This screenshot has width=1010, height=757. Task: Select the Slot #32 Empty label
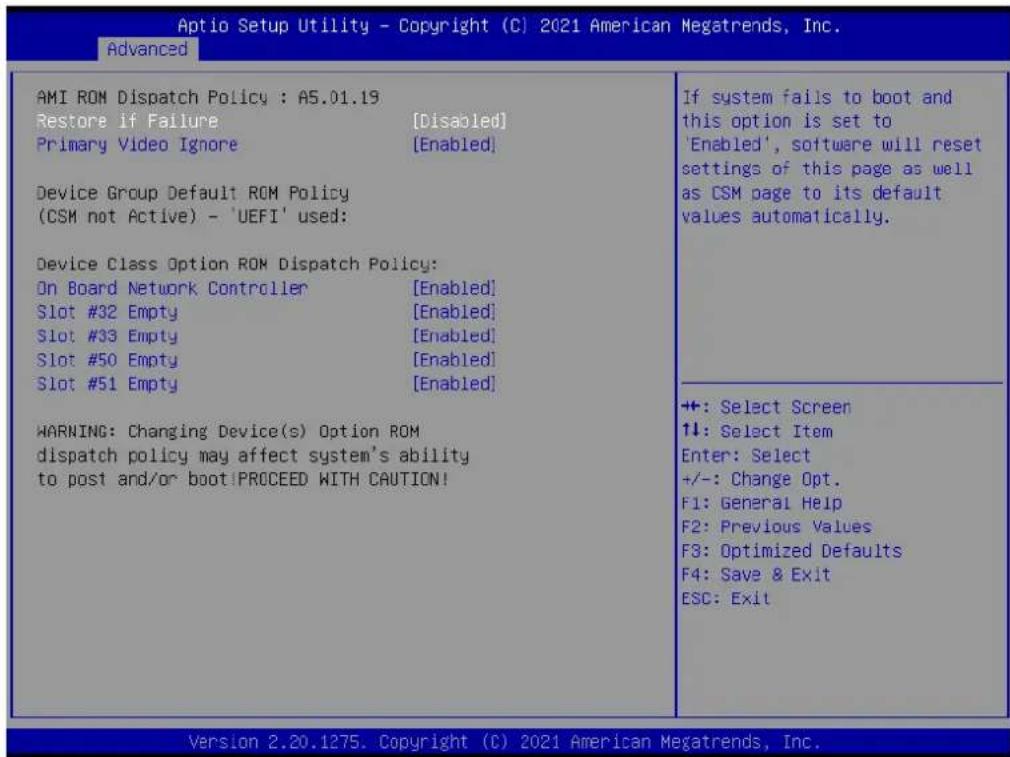point(107,312)
